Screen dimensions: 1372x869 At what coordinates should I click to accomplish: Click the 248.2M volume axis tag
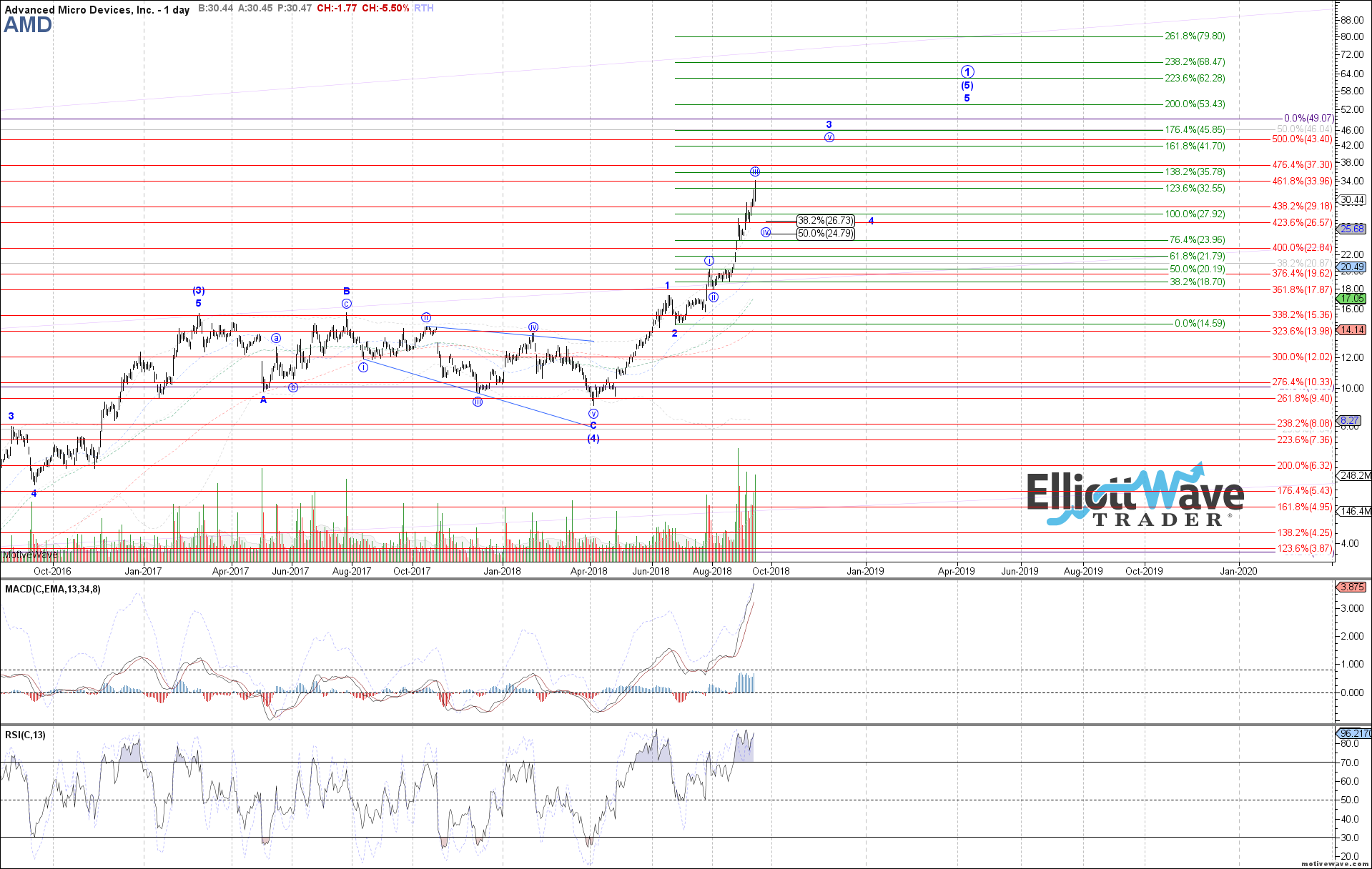(1356, 476)
